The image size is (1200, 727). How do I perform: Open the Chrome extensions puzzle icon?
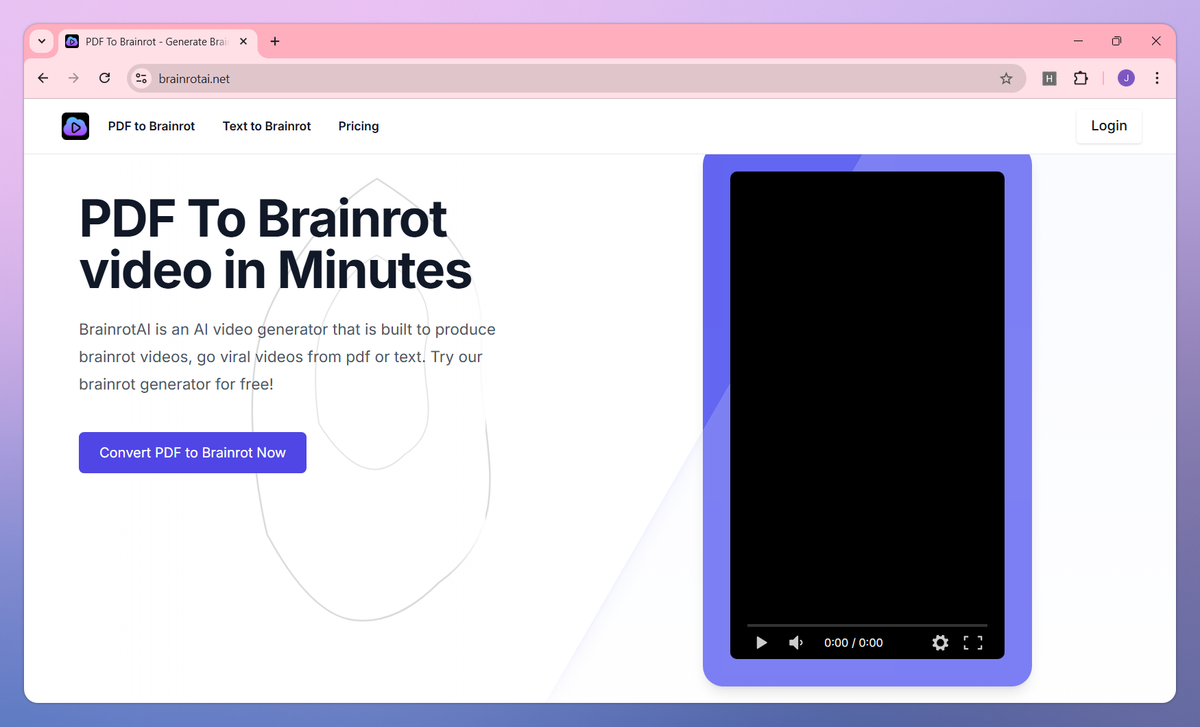pos(1081,77)
